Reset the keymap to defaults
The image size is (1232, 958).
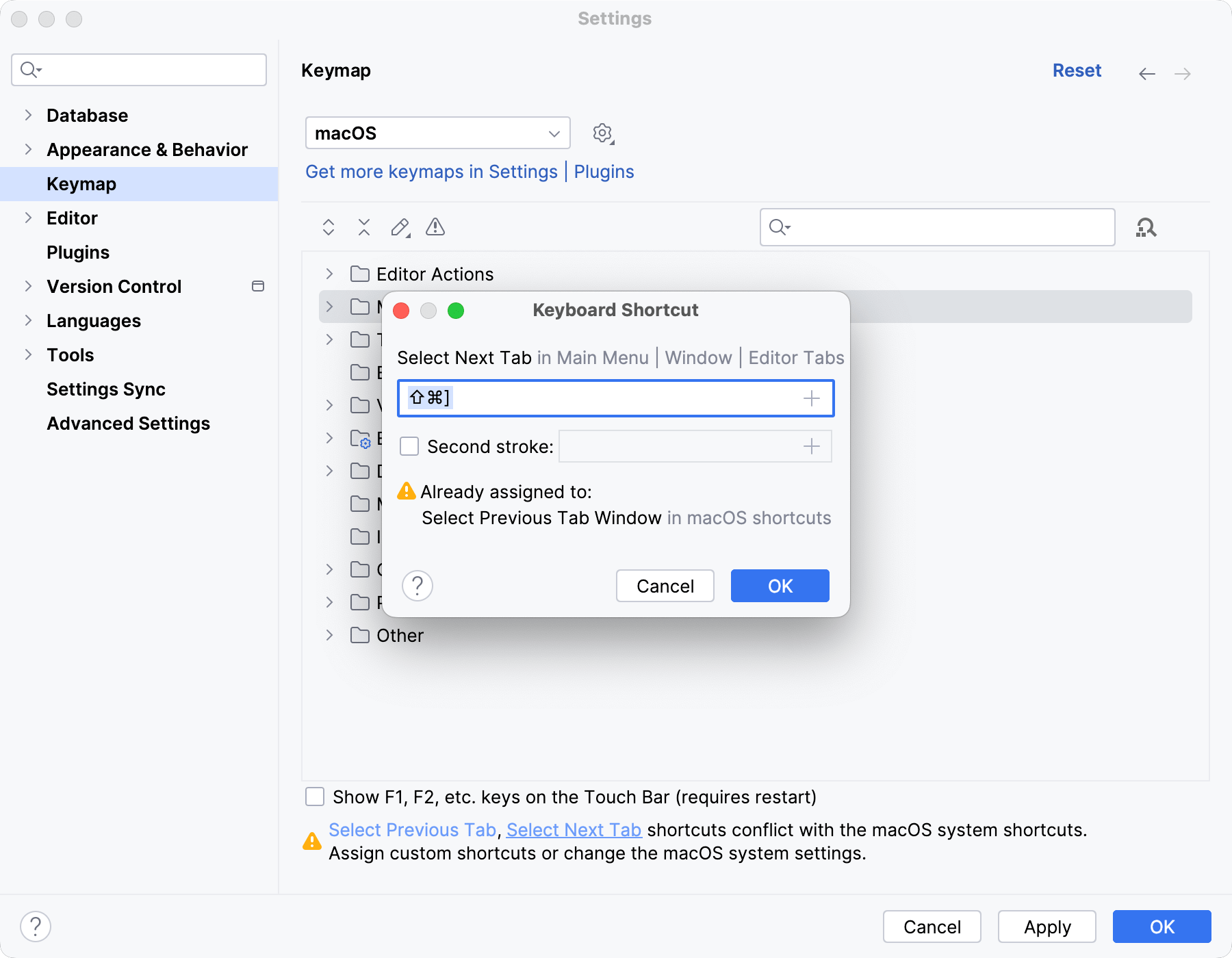tap(1077, 70)
